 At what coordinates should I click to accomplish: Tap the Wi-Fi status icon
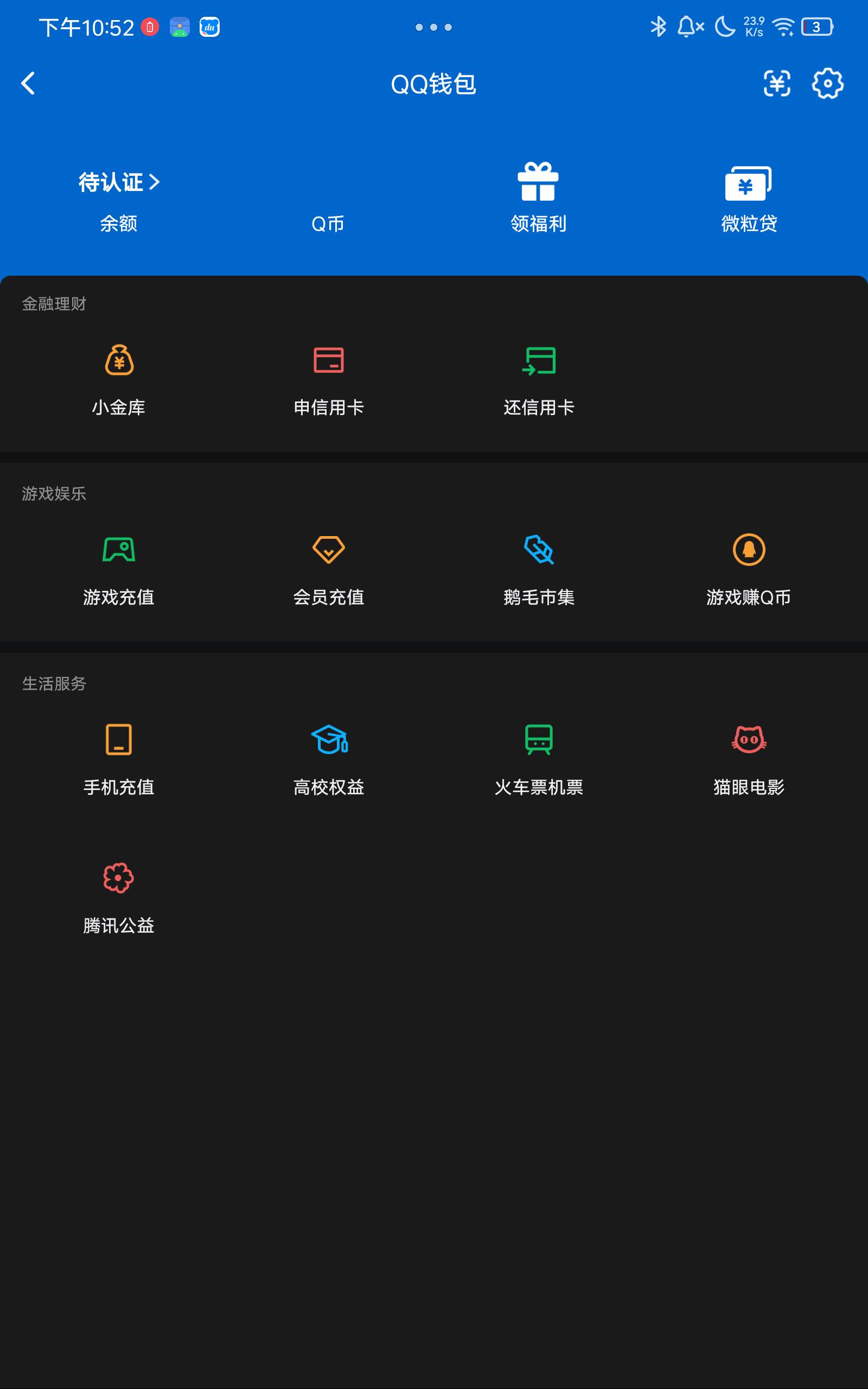click(783, 27)
